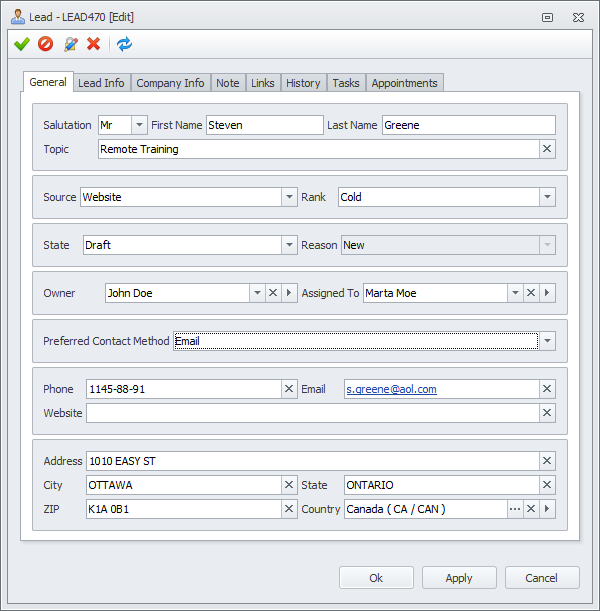Open the Appointments tab
This screenshot has width=600, height=611.
[404, 83]
